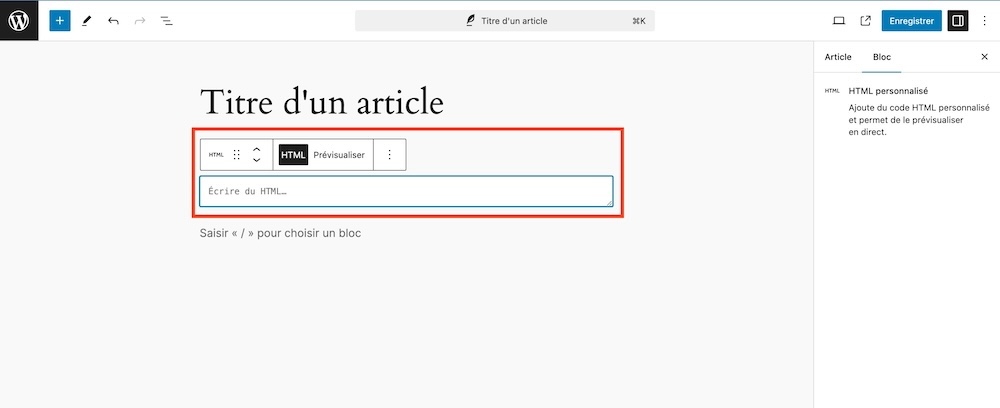The width and height of the screenshot is (1000, 408).
Task: Click the block drag handle
Action: (237, 155)
